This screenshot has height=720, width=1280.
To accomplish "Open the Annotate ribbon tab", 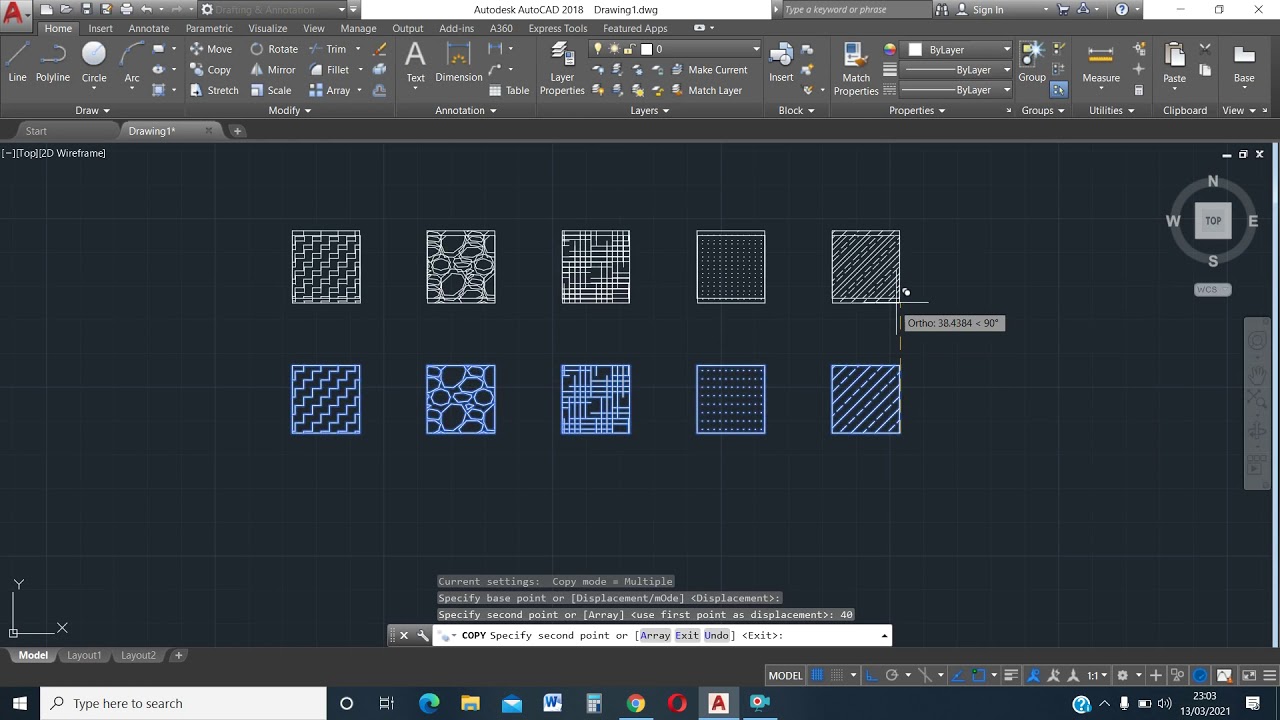I will point(149,28).
